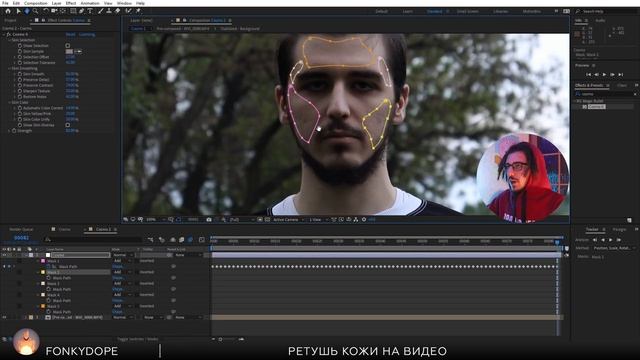Jump to last frame in Preview panel
This screenshot has height=360, width=640.
point(621,74)
